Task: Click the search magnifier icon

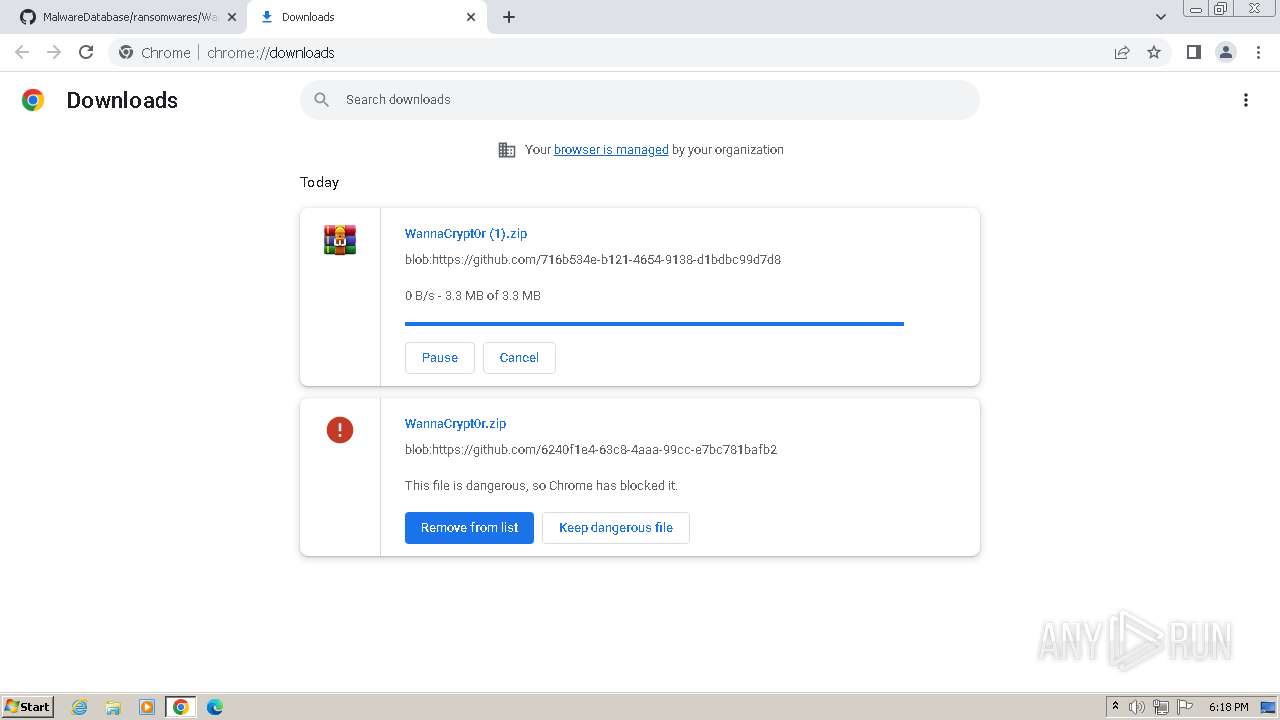Action: tap(321, 100)
